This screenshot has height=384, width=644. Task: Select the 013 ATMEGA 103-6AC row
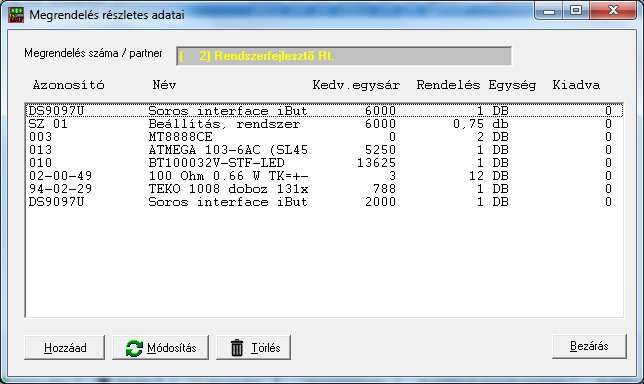click(324, 150)
